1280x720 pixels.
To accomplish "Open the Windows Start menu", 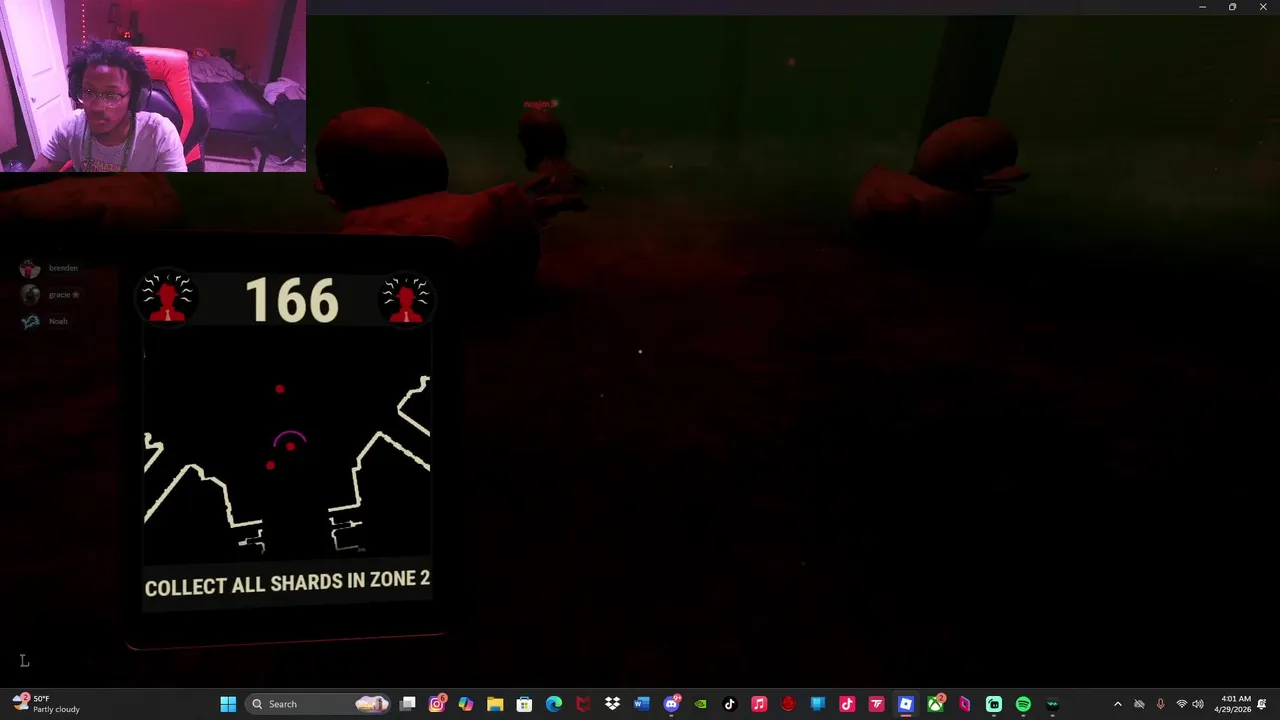I will click(228, 704).
